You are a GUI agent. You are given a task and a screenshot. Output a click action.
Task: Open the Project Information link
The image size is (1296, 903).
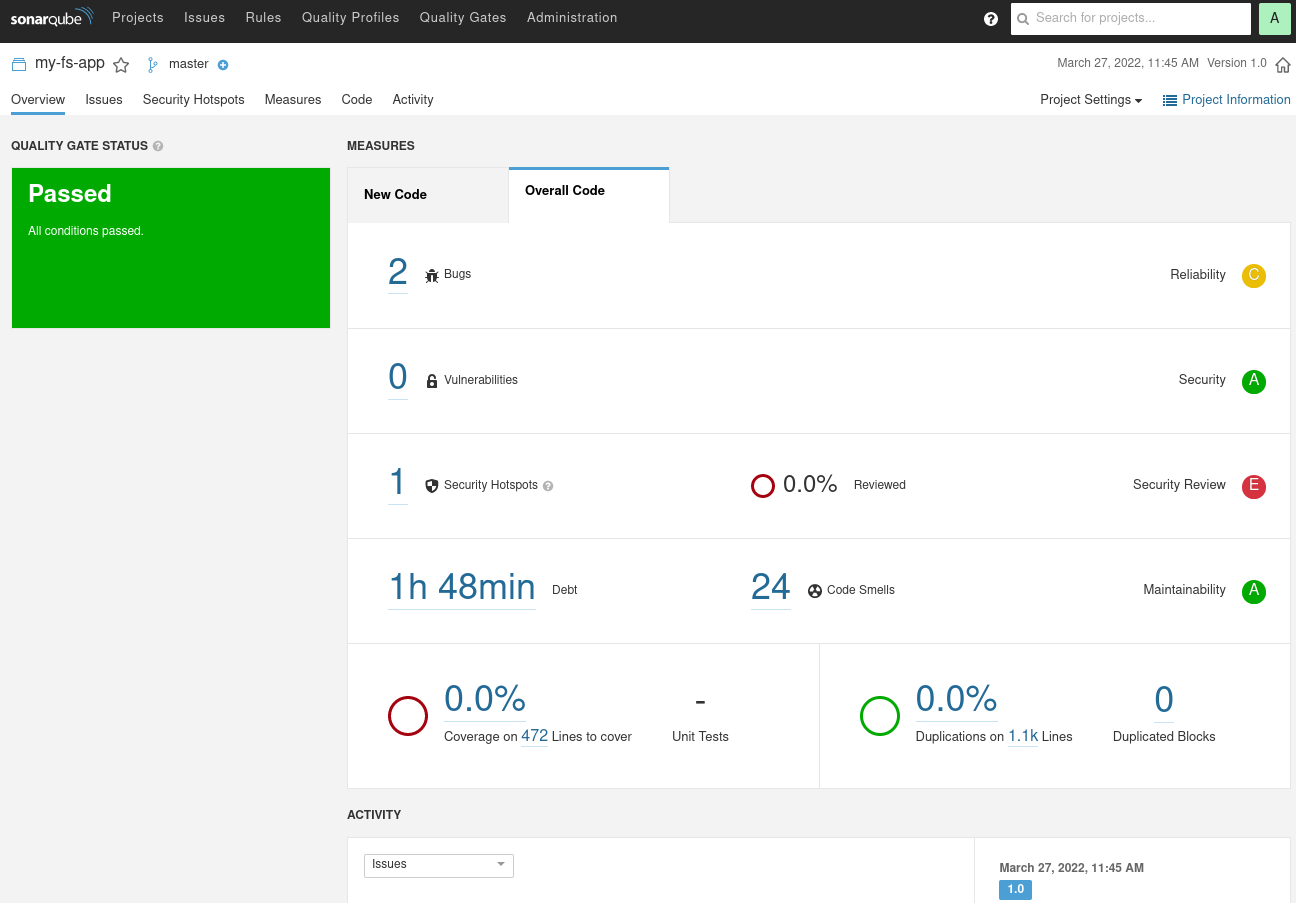pyautogui.click(x=1226, y=100)
